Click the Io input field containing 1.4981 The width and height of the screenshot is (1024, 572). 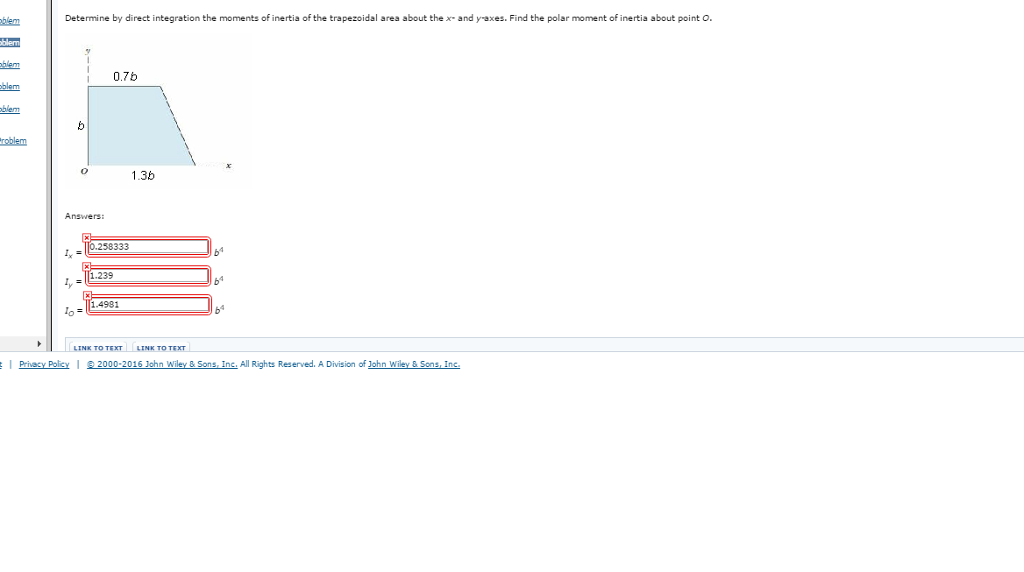point(149,304)
